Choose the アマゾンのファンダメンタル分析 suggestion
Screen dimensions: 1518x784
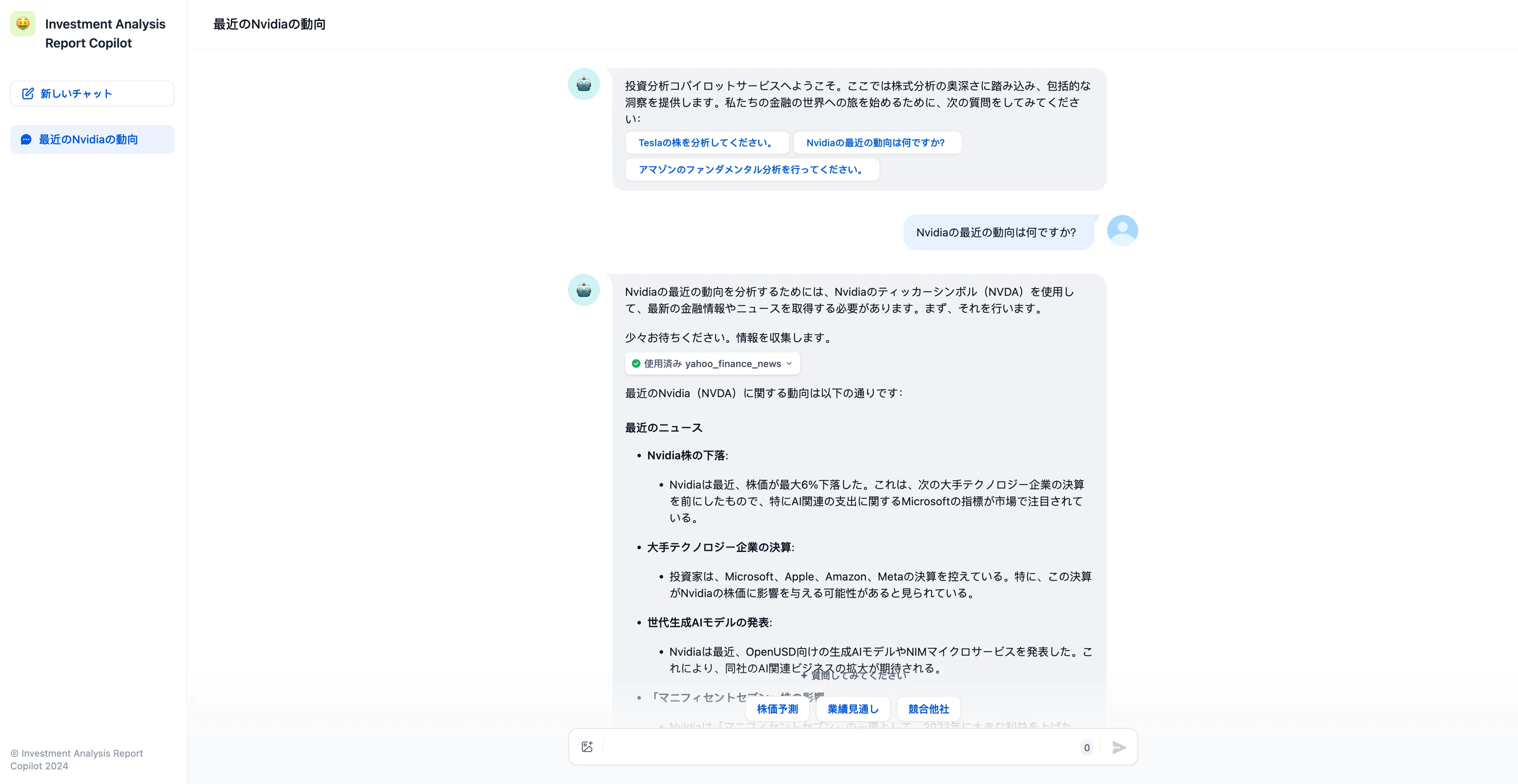(x=752, y=169)
